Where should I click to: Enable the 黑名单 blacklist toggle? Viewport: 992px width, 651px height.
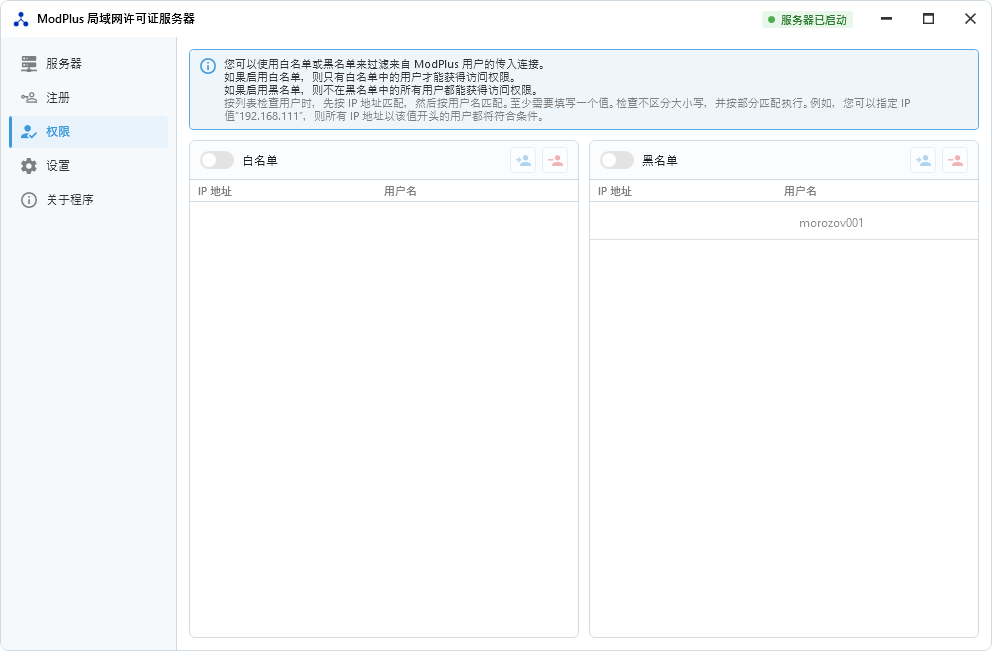coord(617,160)
